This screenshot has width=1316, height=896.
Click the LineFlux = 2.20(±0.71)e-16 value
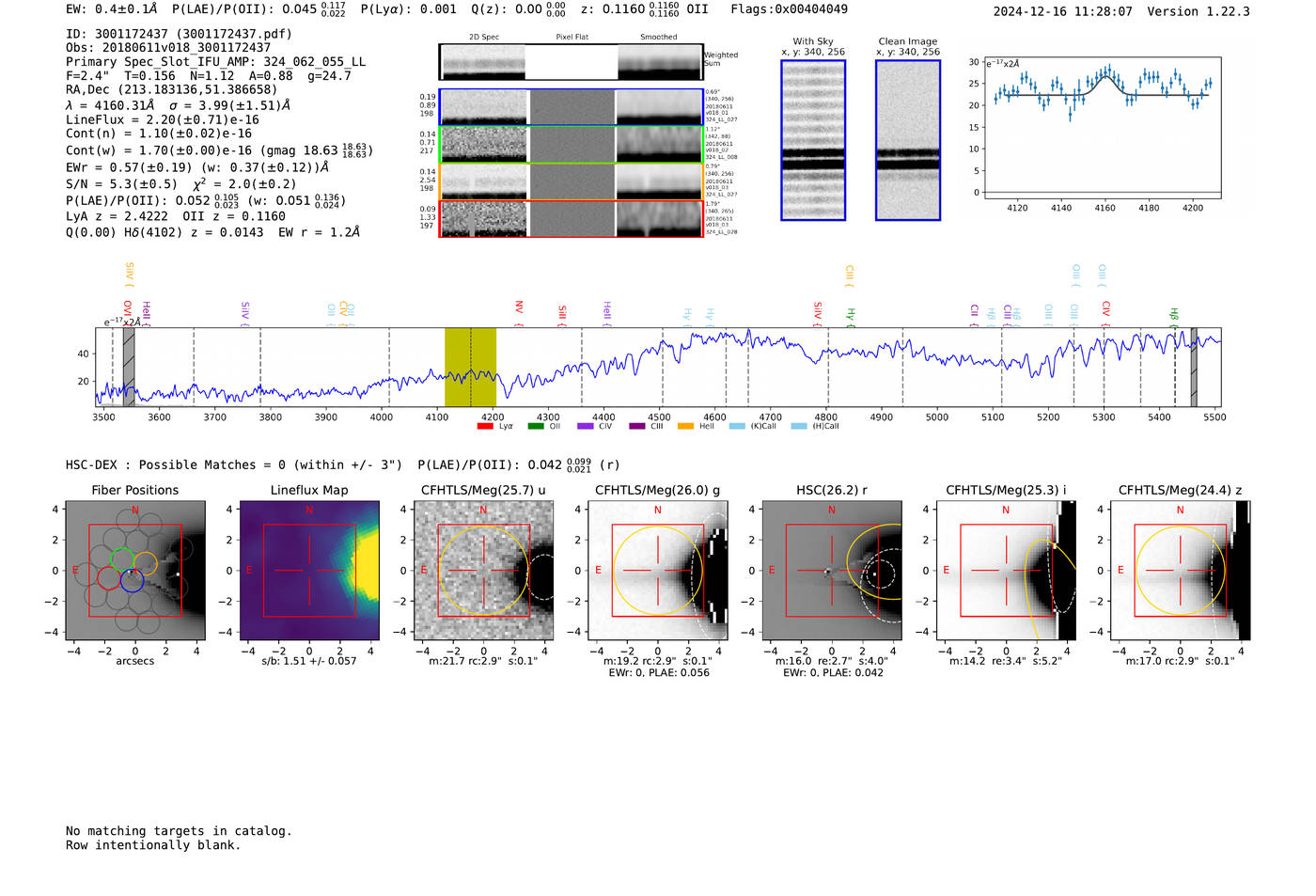tap(163, 120)
